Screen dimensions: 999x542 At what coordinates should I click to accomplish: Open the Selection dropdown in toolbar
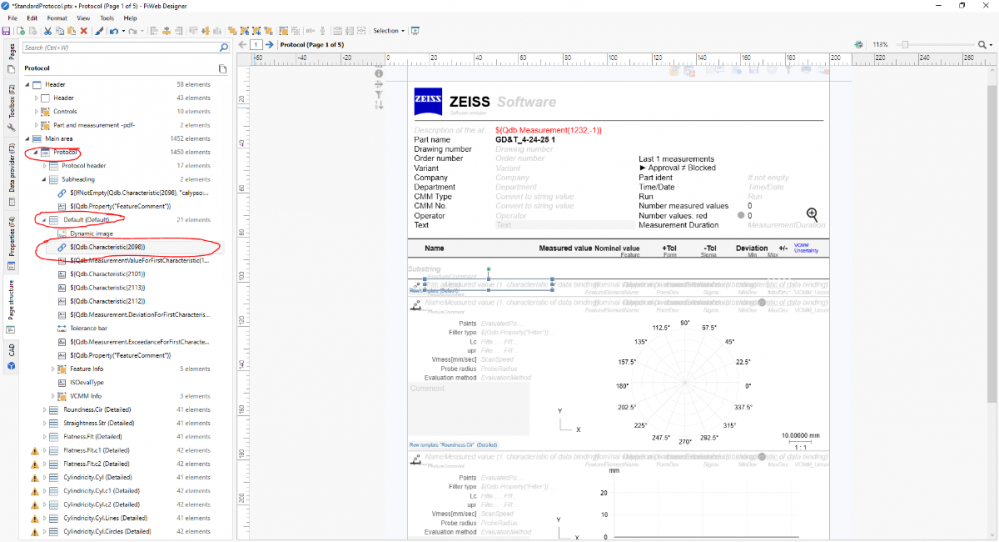click(388, 31)
